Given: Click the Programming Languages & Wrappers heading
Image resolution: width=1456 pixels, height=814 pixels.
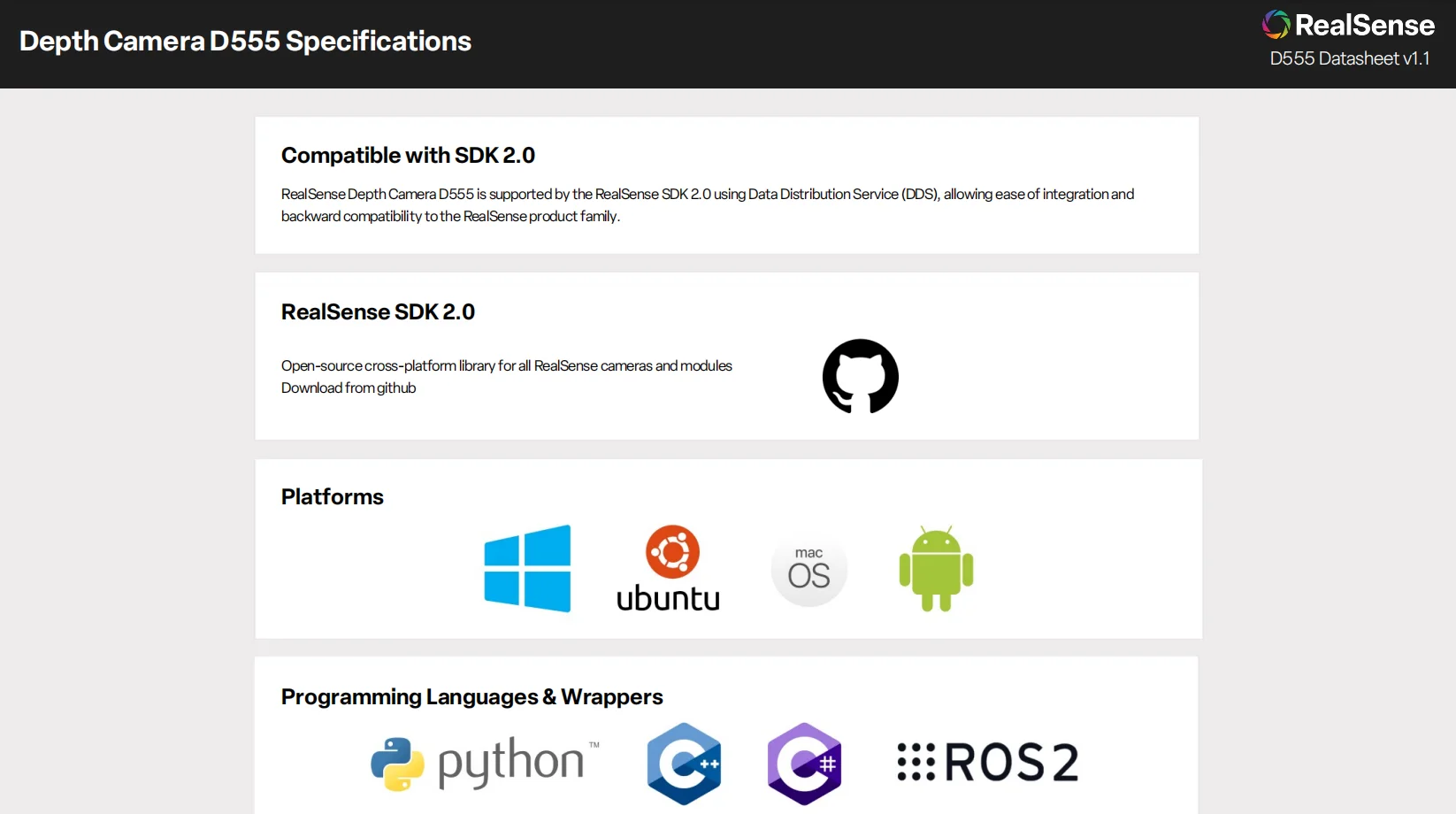Looking at the screenshot, I should [471, 696].
